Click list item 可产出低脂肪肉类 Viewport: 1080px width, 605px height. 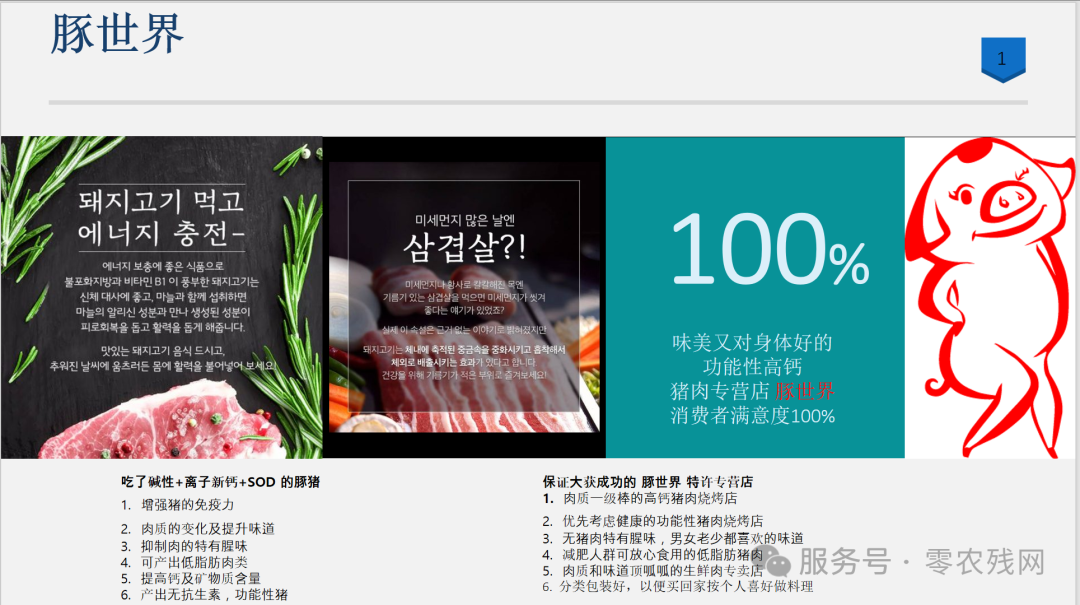(x=184, y=562)
